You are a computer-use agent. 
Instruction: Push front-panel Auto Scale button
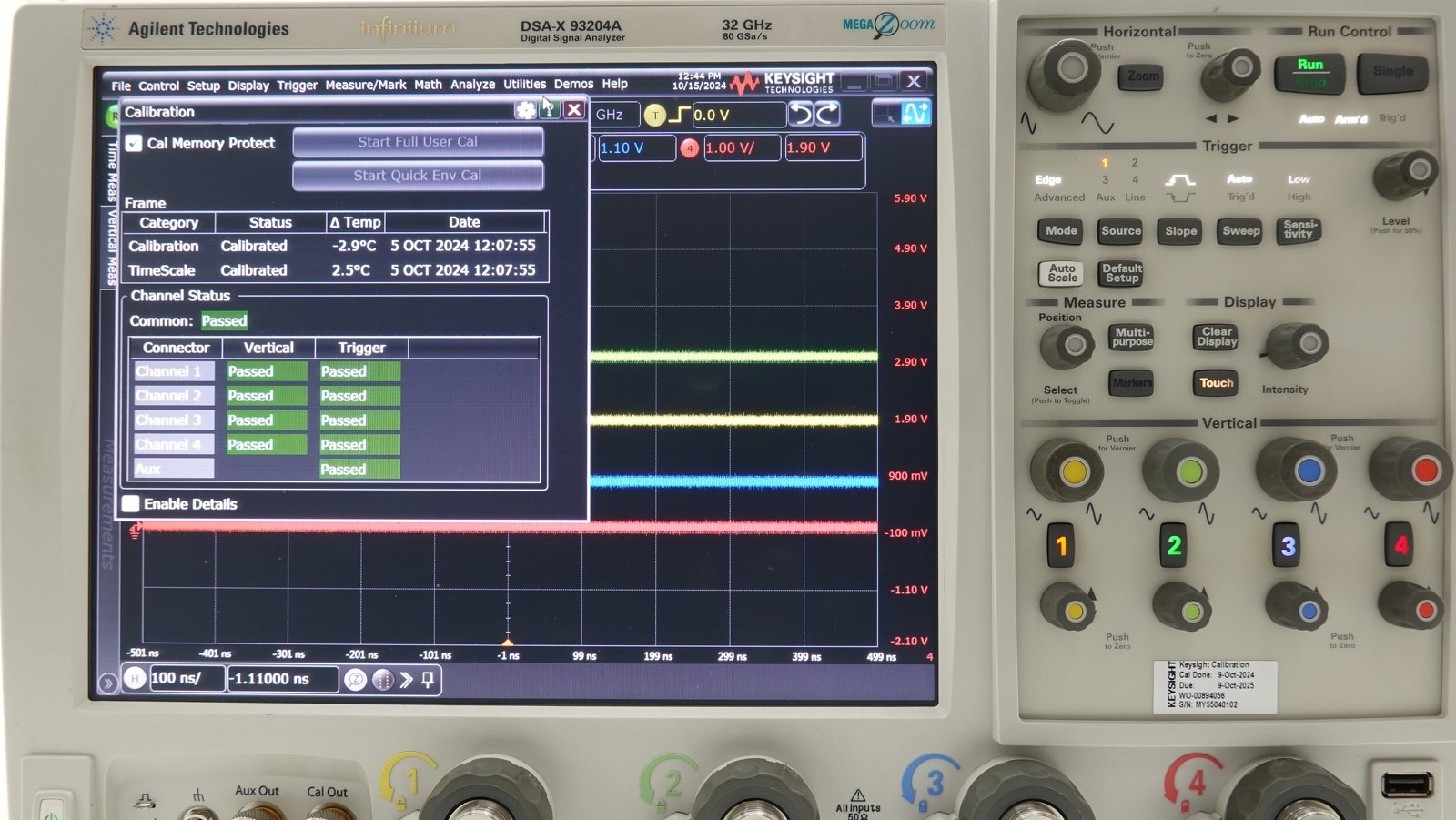(x=1062, y=273)
